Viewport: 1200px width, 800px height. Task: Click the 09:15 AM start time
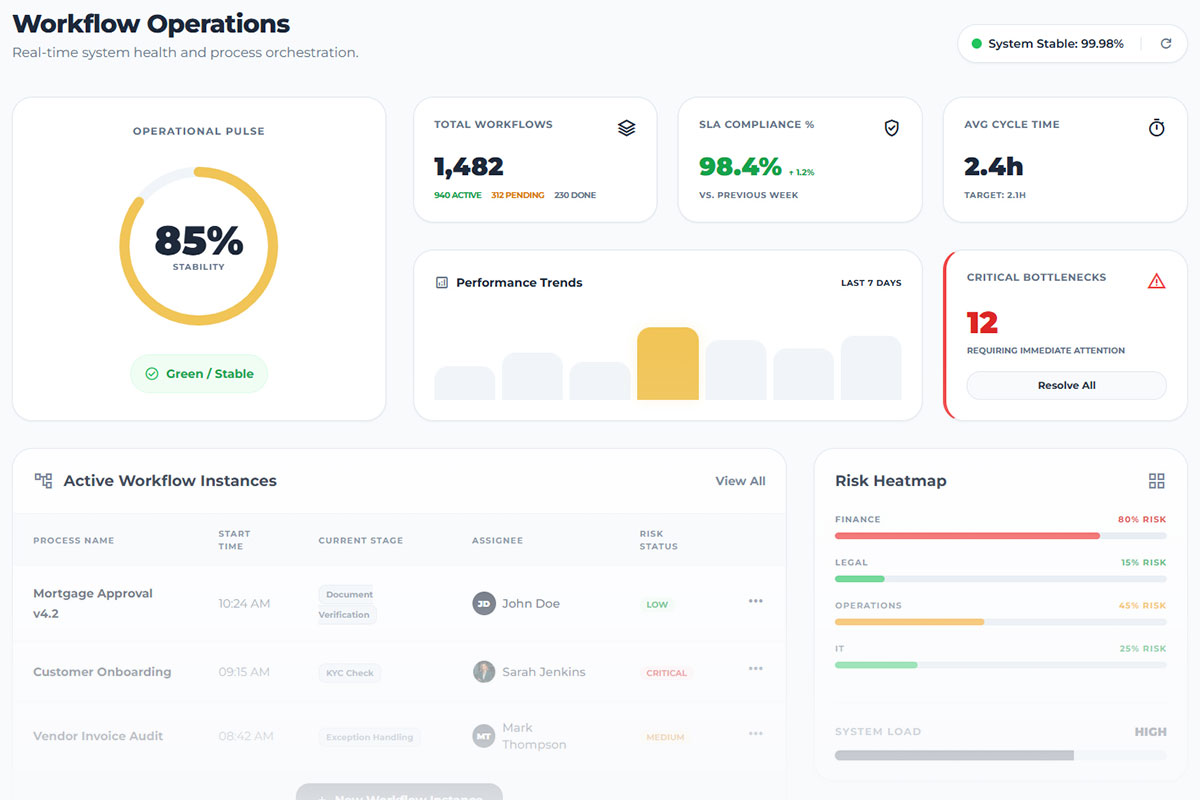(244, 672)
